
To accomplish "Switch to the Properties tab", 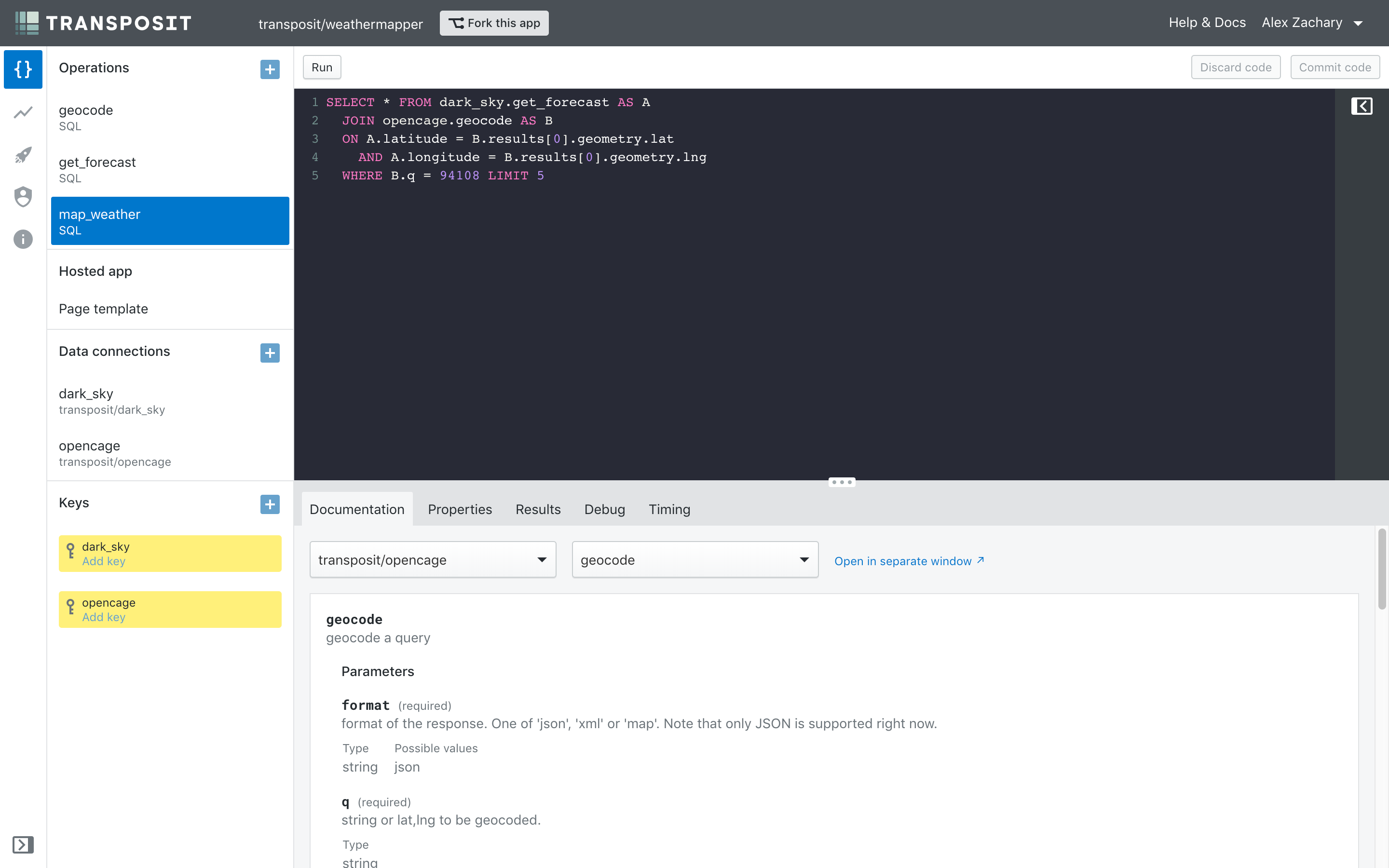I will [460, 509].
